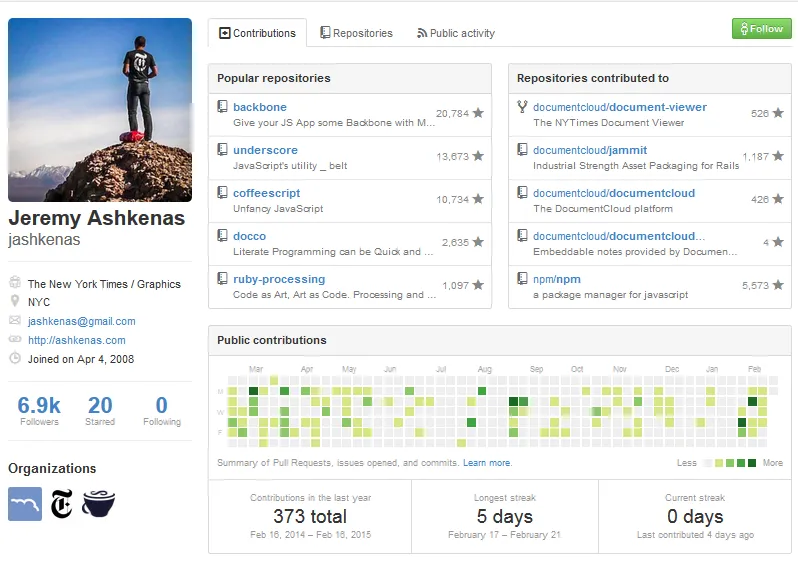Screen dimensions: 798x563
Task: Click the green Follow button
Action: [x=761, y=29]
